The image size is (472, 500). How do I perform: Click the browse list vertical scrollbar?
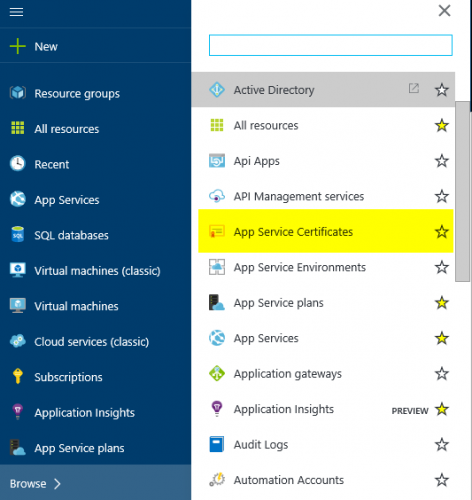click(462, 192)
